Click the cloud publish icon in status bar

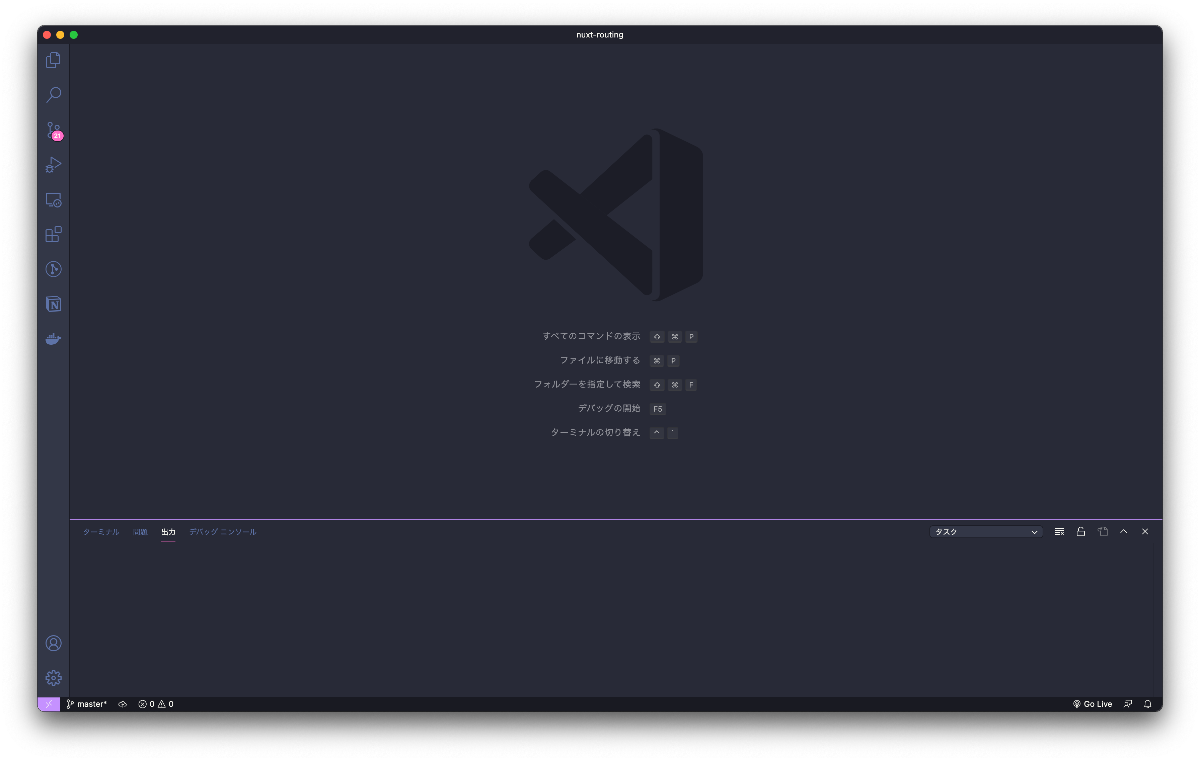click(x=123, y=704)
